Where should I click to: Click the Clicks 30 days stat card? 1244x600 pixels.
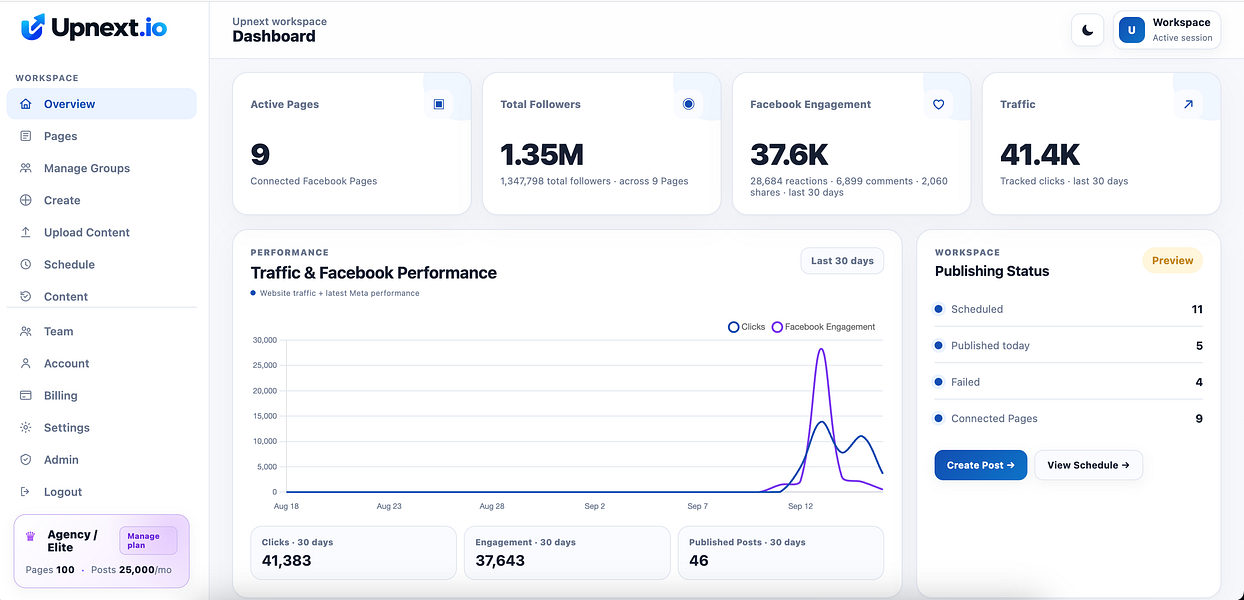[x=353, y=553]
